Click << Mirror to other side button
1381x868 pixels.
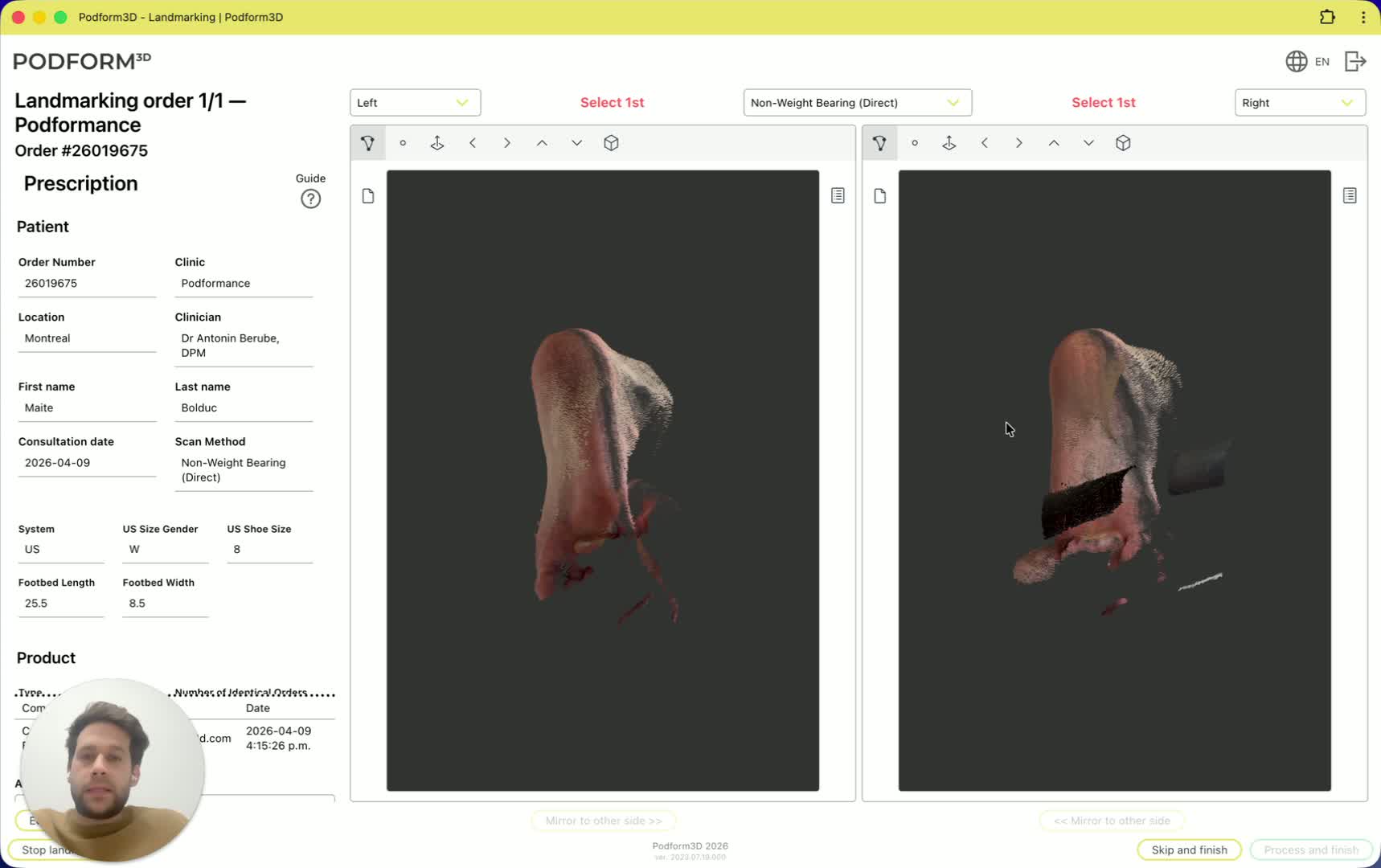pos(1112,821)
